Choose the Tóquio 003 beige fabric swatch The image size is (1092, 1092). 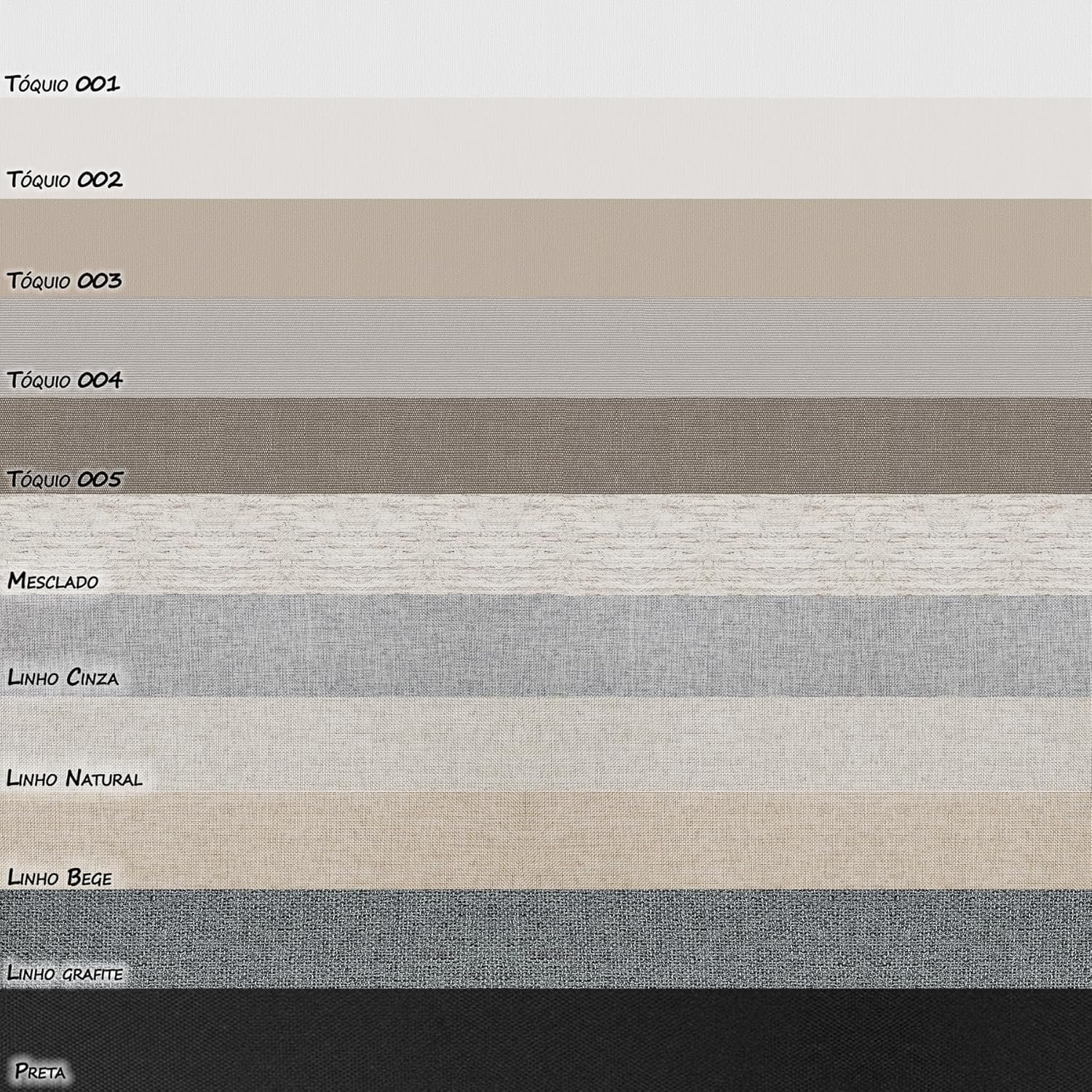(546, 248)
